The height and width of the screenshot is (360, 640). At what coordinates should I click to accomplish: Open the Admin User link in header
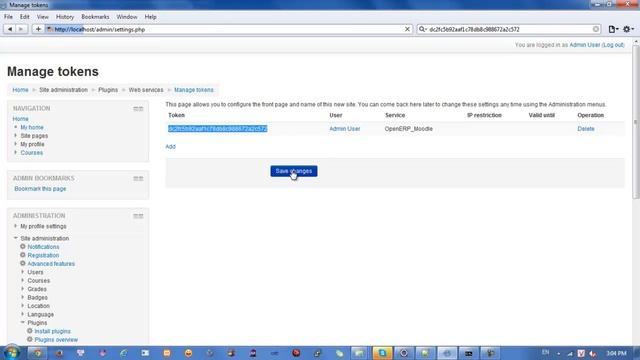584,45
